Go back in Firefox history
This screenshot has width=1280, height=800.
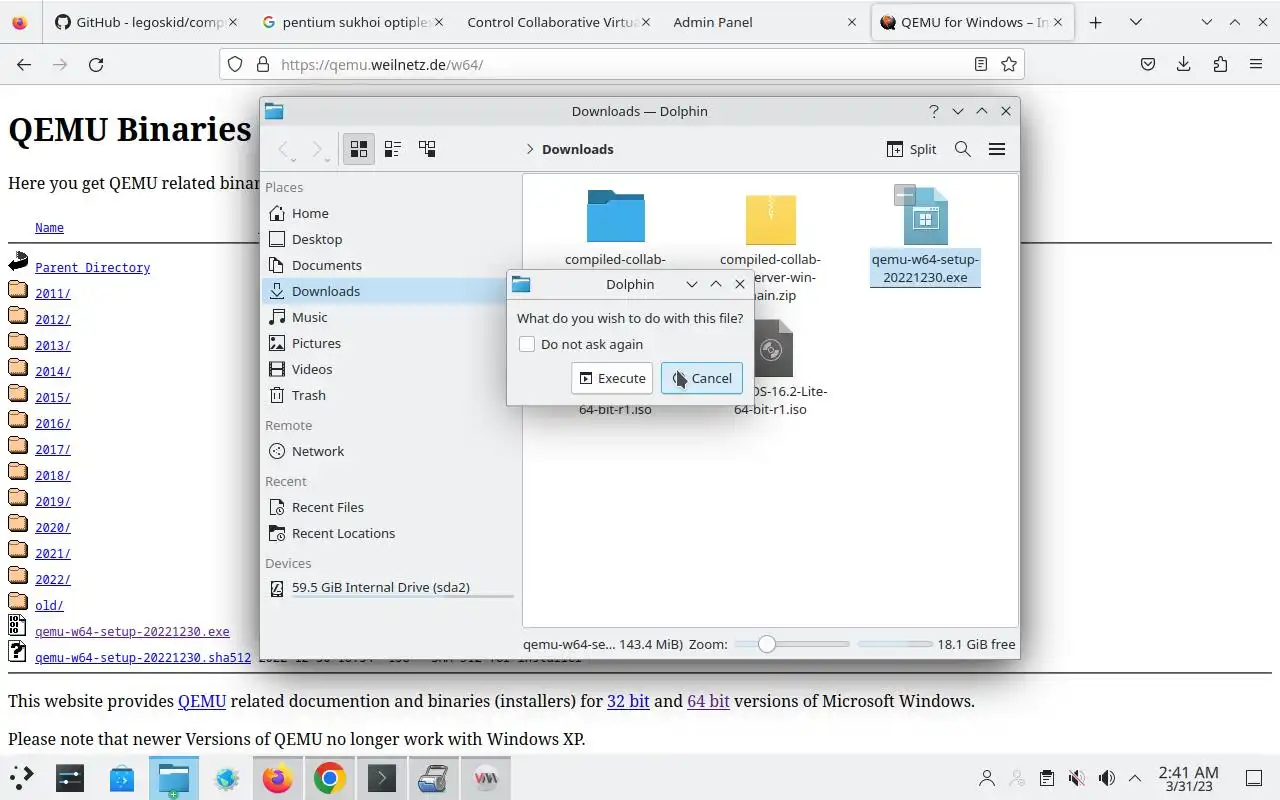[x=24, y=64]
